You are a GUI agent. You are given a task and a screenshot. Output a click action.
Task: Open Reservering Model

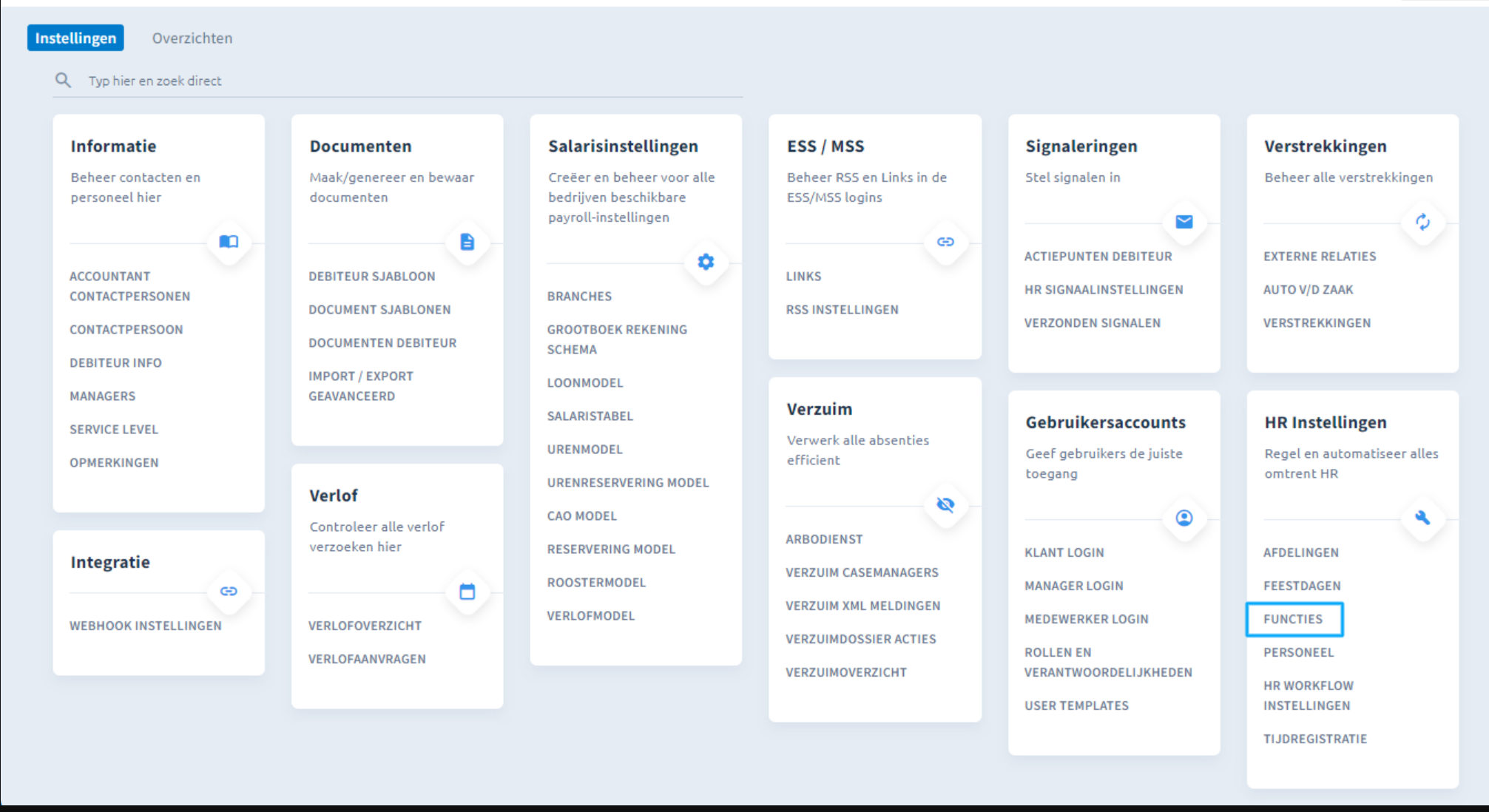coord(611,549)
